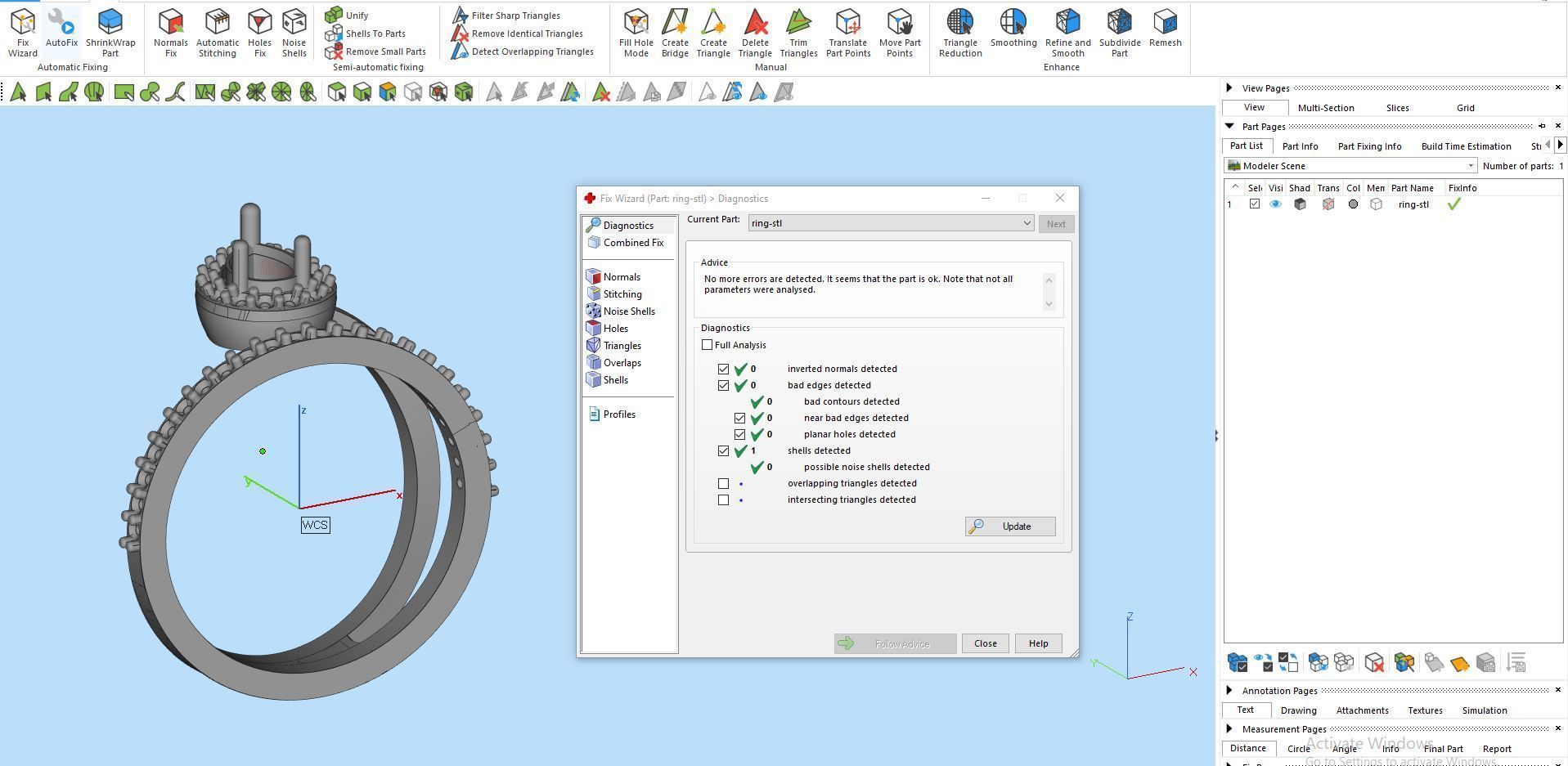The width and height of the screenshot is (1568, 766).
Task: Filter Sharp Triangles
Action: pos(505,15)
